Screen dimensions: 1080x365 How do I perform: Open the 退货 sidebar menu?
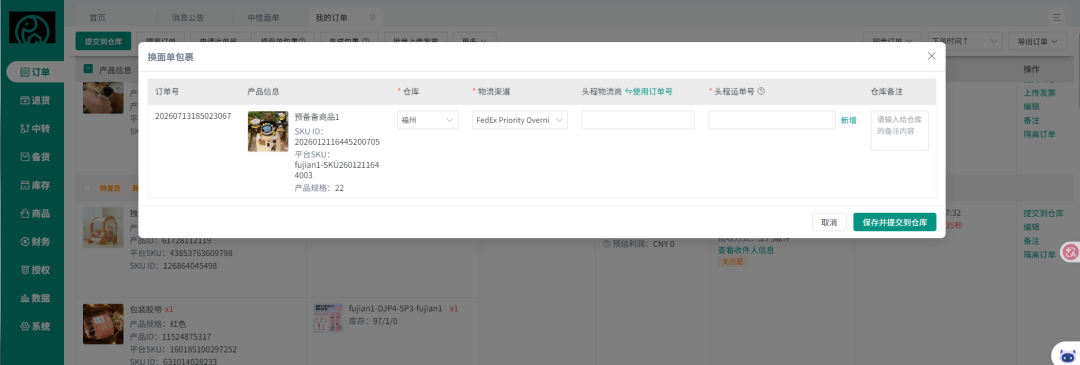click(x=34, y=101)
